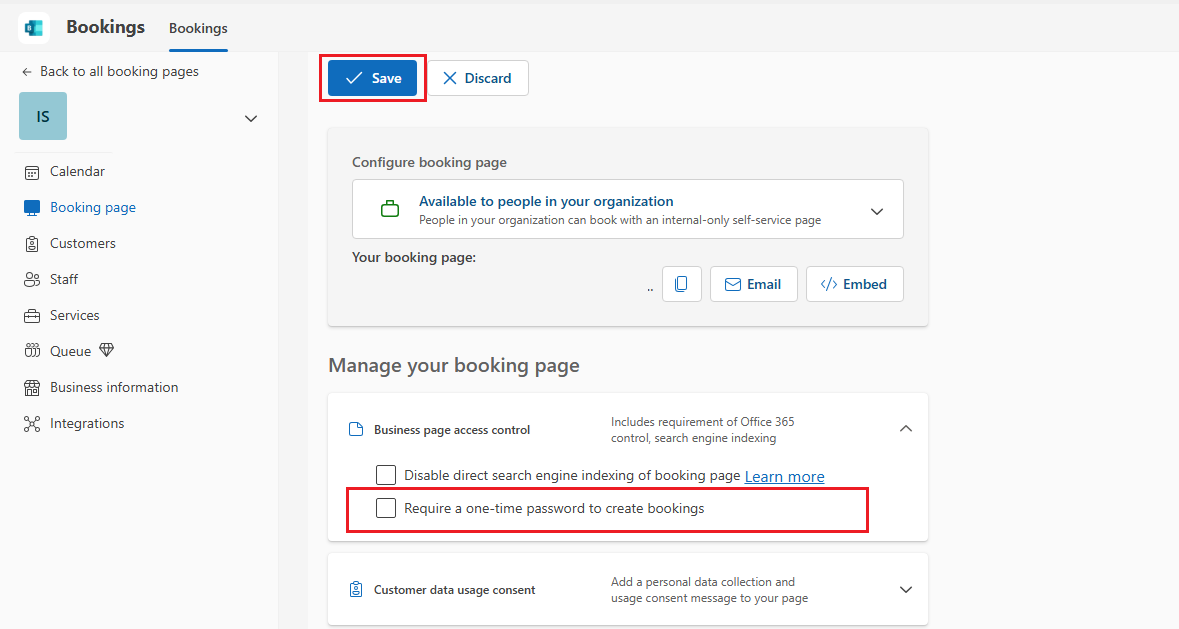The height and width of the screenshot is (629, 1179).
Task: Click the back arrow icon beside Back to all booking pages
Action: click(x=27, y=72)
